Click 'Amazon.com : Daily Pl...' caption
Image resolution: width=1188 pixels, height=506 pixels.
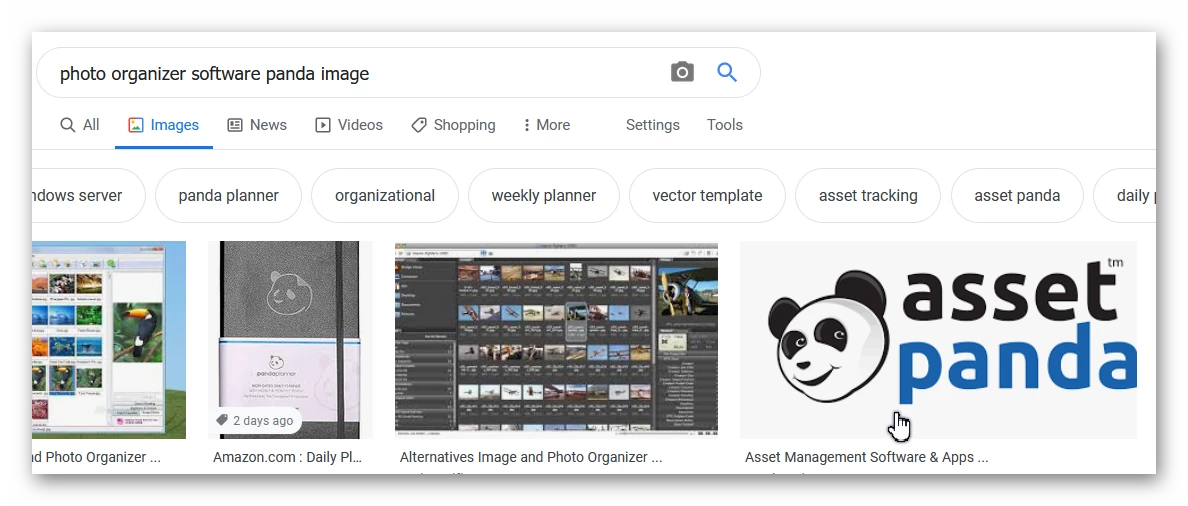287,458
